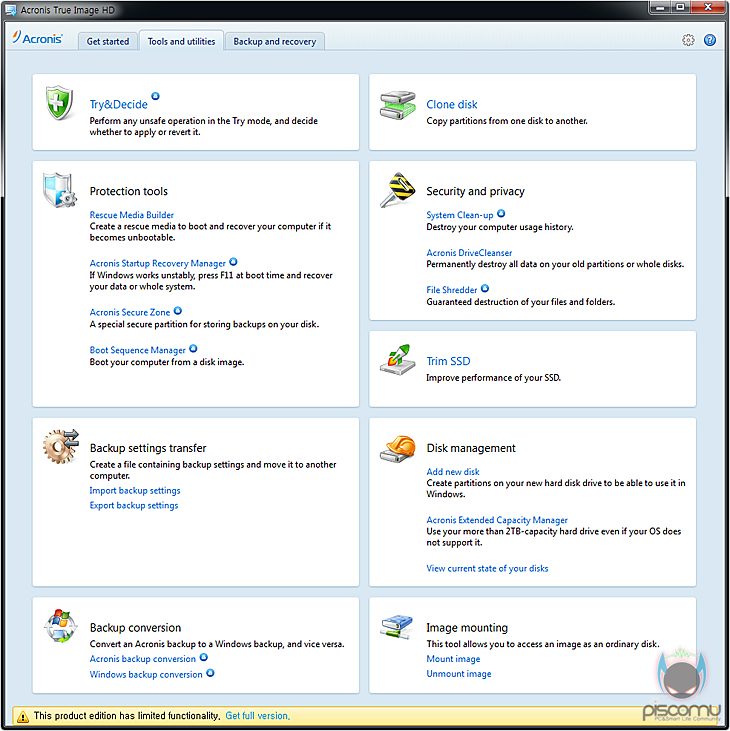The height and width of the screenshot is (731, 730).
Task: Click the Security and privacy heading
Action: 475,191
